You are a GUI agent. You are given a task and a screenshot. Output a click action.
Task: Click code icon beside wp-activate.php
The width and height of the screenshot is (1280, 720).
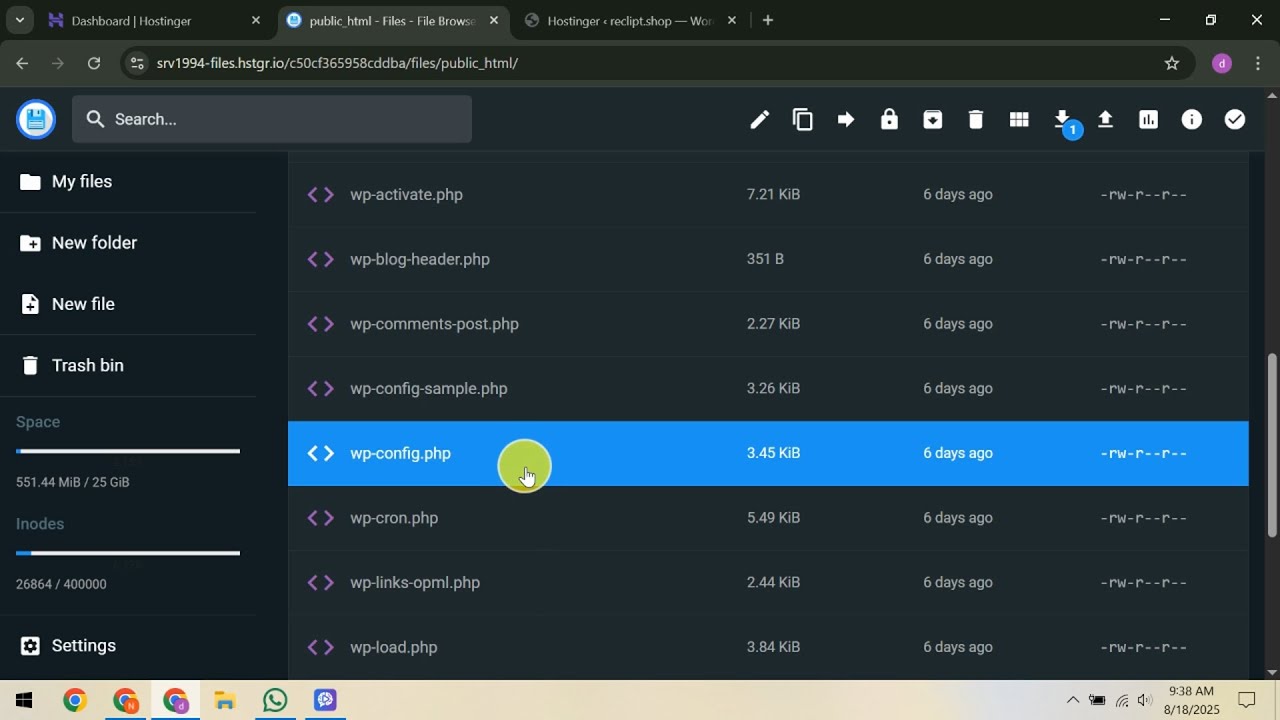coord(320,194)
